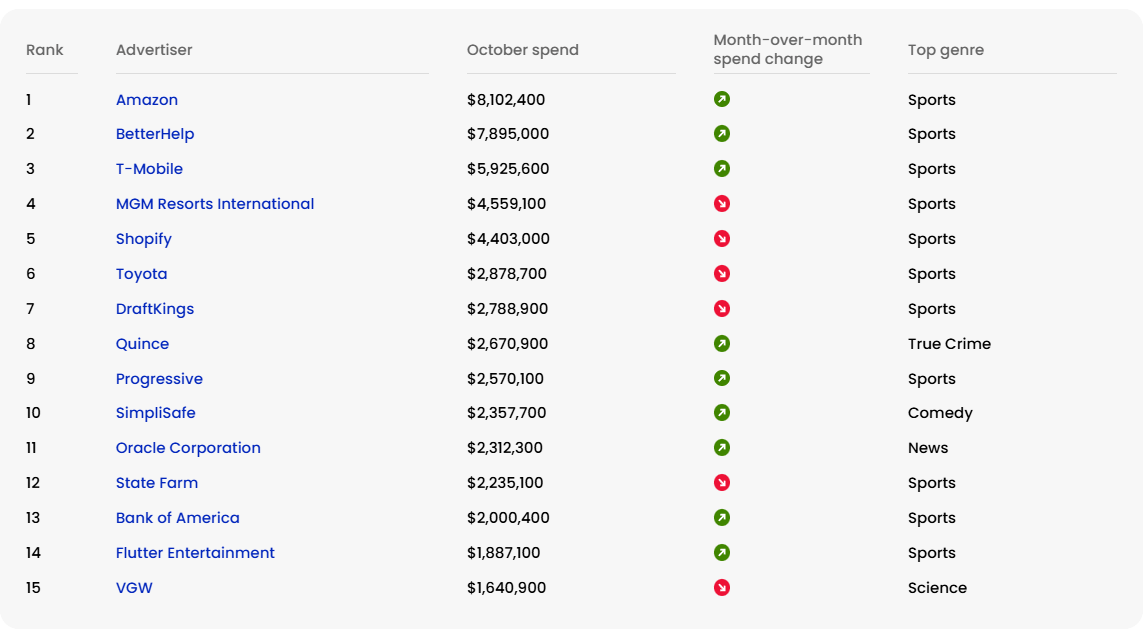Click Oracle Corporation's green up arrow icon

point(721,448)
